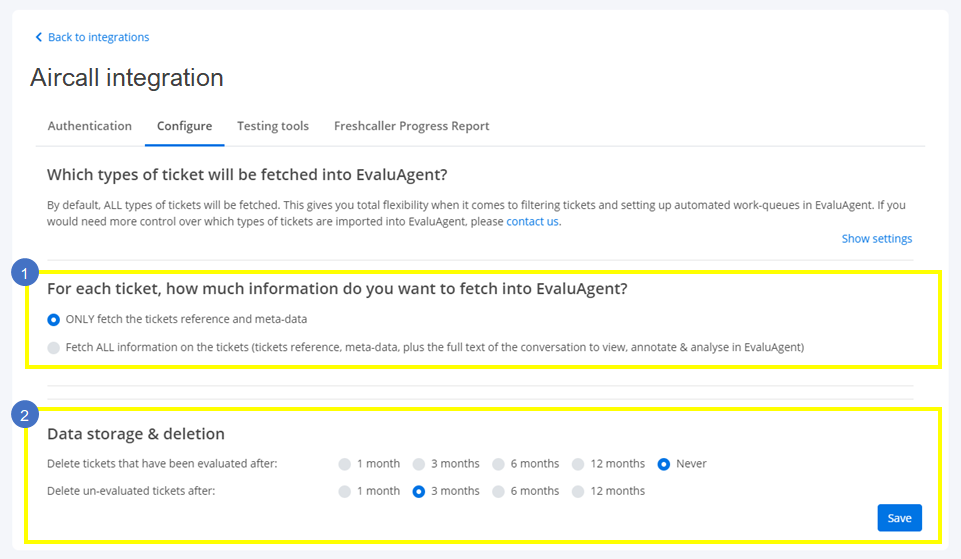The width and height of the screenshot is (961, 559).
Task: Expand Show settings
Action: click(x=876, y=238)
